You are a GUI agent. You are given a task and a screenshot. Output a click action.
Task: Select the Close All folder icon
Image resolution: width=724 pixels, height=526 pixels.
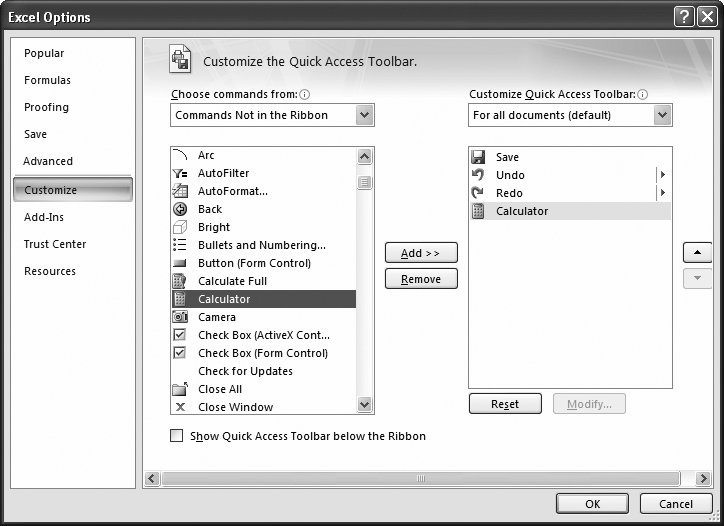pyautogui.click(x=180, y=389)
